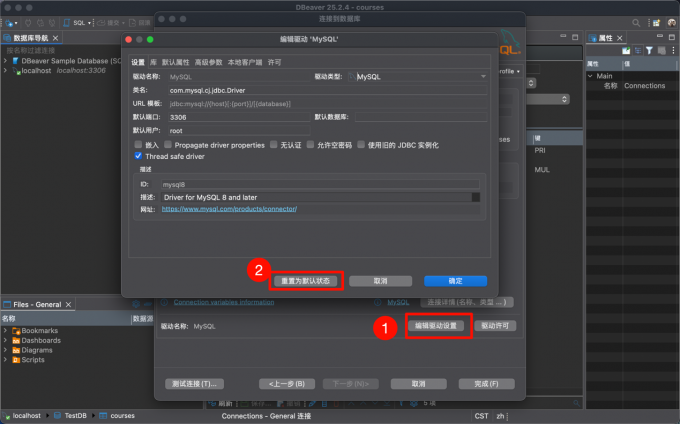Uncheck the Thread safe driver checkbox
Screen dimensions: 680x424
(138, 156)
